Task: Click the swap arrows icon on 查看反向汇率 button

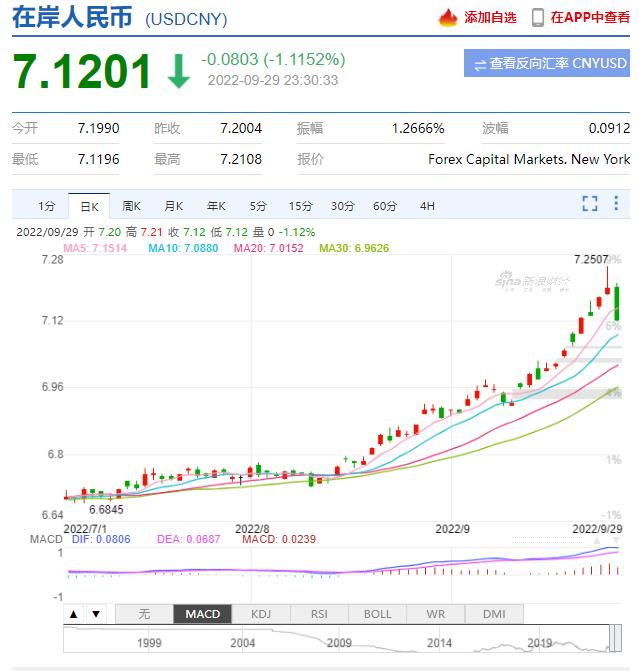Action: click(x=480, y=64)
